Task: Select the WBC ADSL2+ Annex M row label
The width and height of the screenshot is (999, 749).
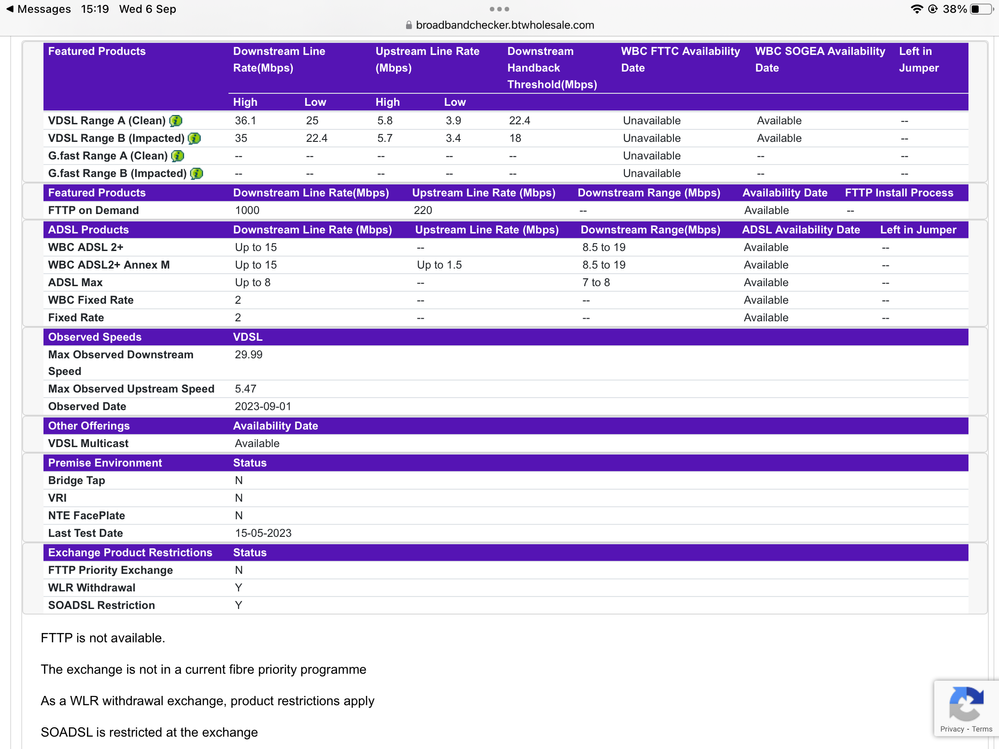Action: tap(108, 265)
